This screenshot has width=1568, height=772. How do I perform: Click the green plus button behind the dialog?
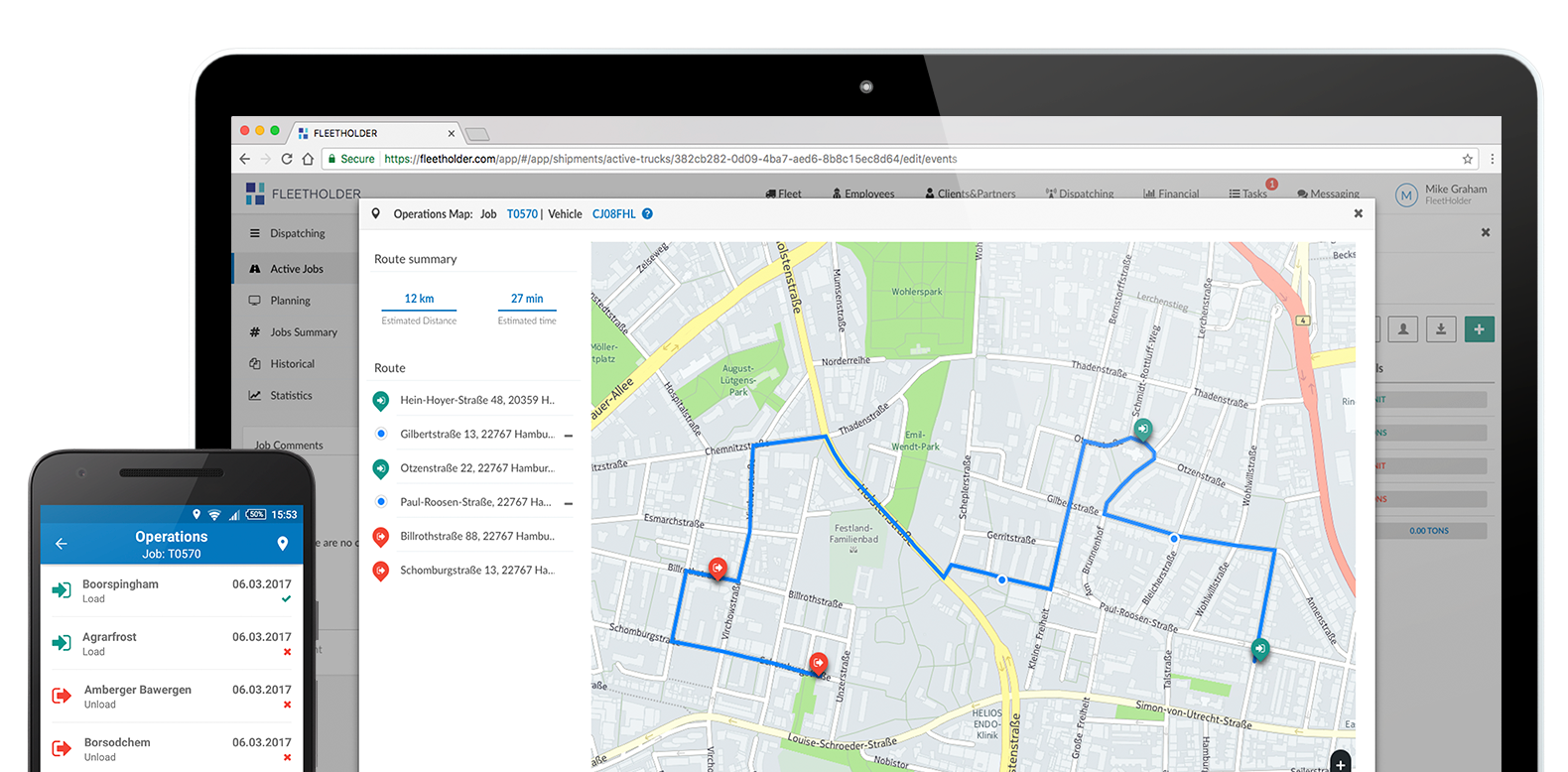[1479, 329]
